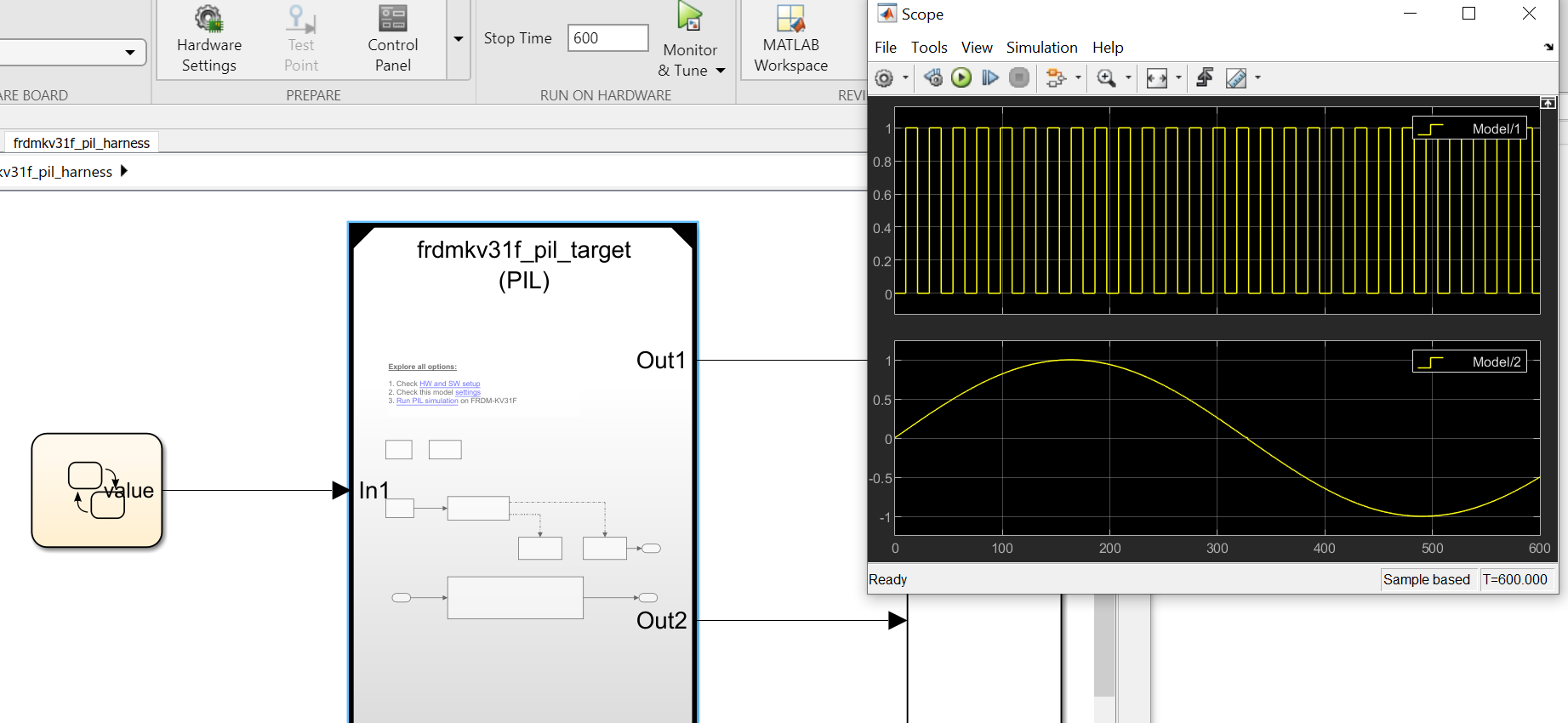Click the Scope step back button
This screenshot has width=1568, height=723.
tap(933, 78)
